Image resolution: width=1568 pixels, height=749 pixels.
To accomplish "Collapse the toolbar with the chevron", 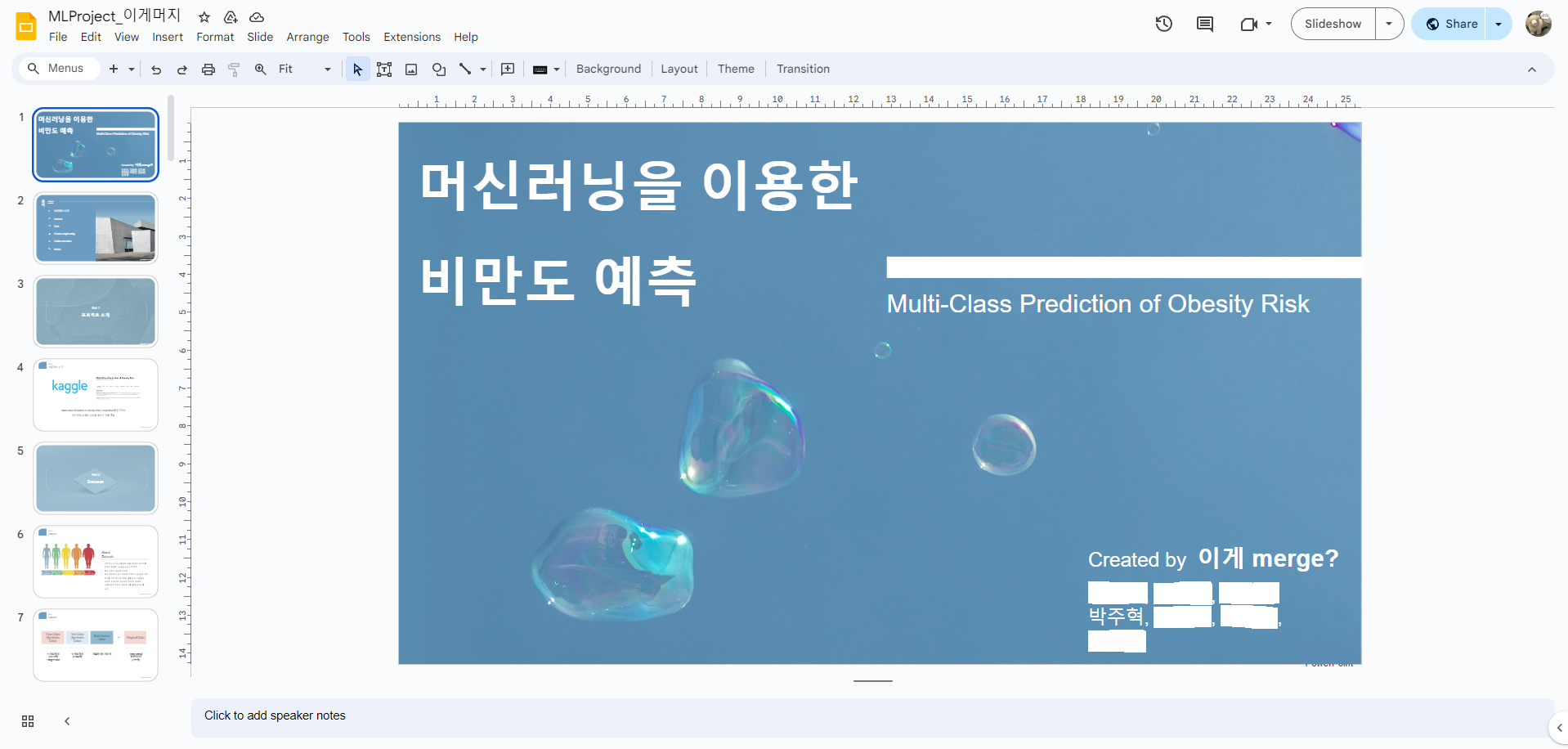I will pos(1532,69).
